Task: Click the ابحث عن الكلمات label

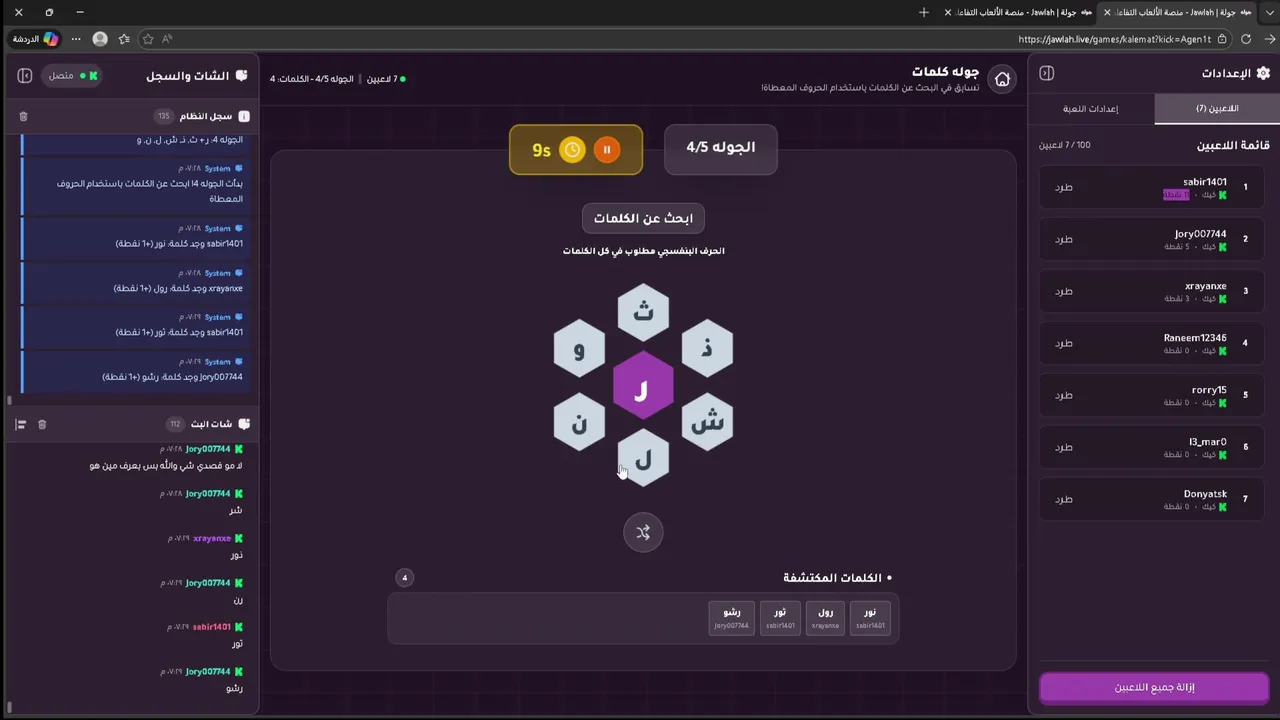Action: coord(643,218)
